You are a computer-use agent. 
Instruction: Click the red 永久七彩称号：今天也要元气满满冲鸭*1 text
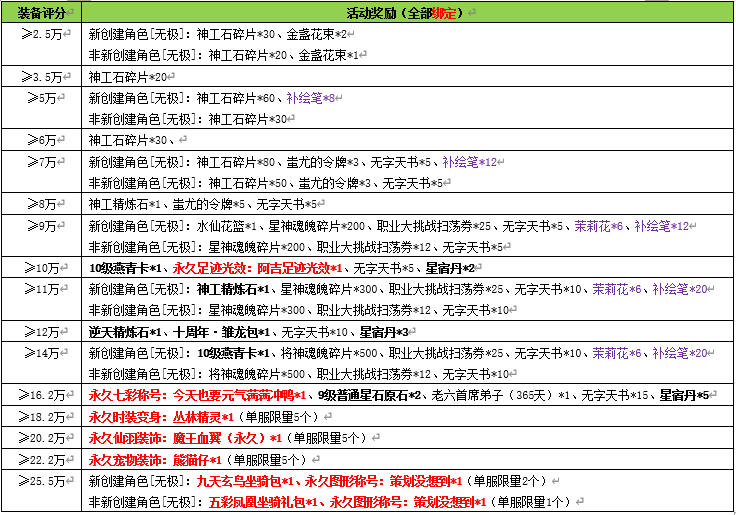click(x=197, y=395)
